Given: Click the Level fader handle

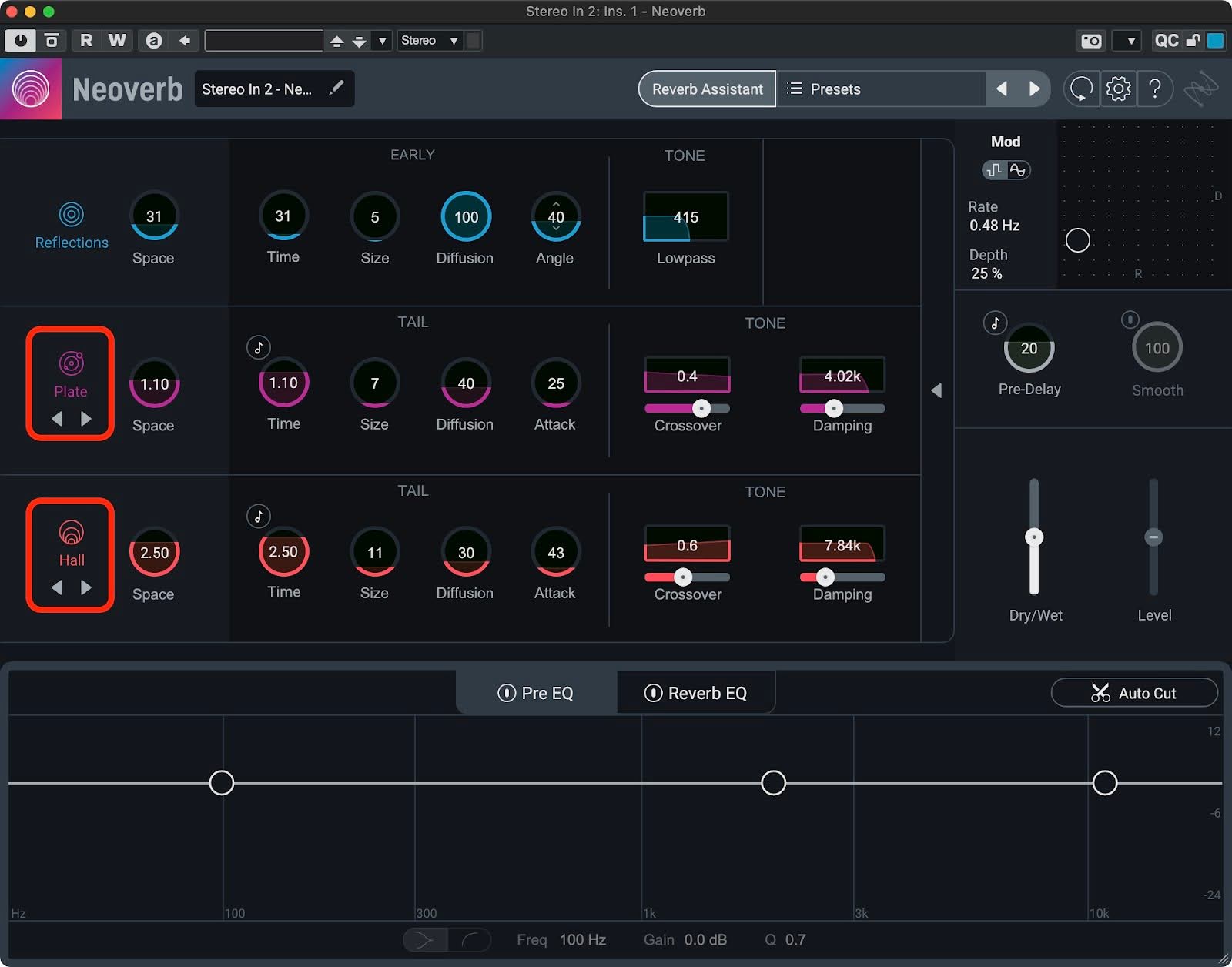Looking at the screenshot, I should (1153, 537).
